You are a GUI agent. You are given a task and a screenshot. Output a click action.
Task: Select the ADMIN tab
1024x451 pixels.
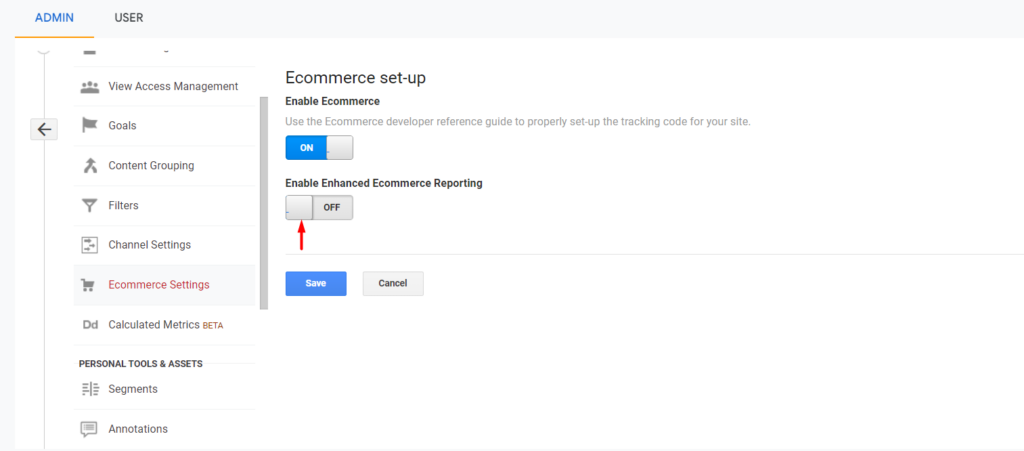tap(54, 18)
